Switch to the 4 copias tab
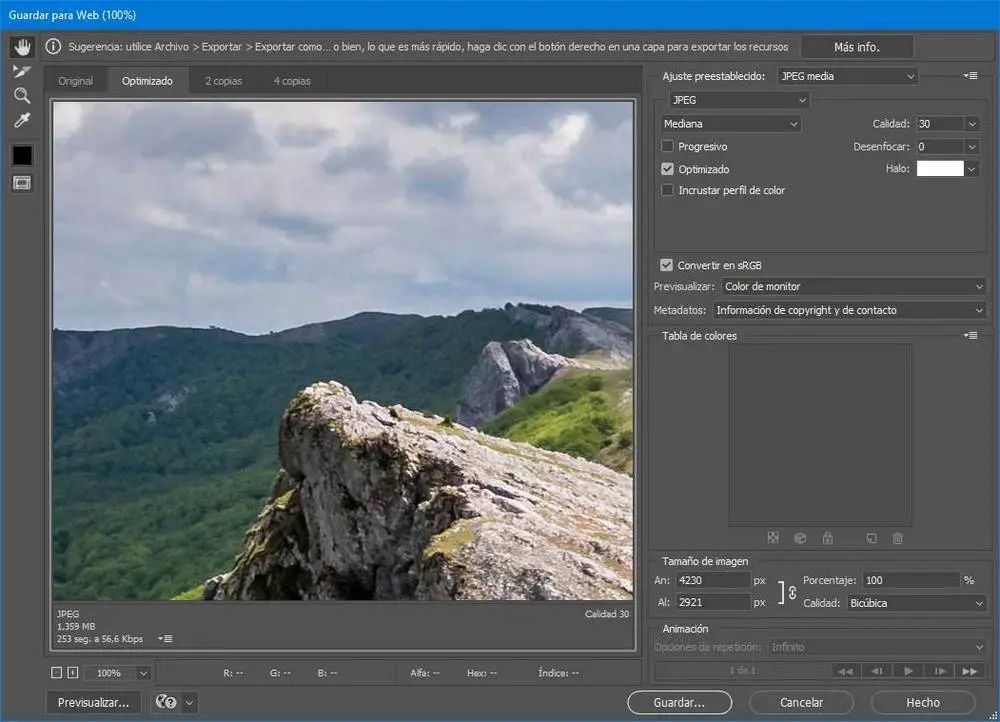Image resolution: width=1000 pixels, height=722 pixels. point(292,81)
